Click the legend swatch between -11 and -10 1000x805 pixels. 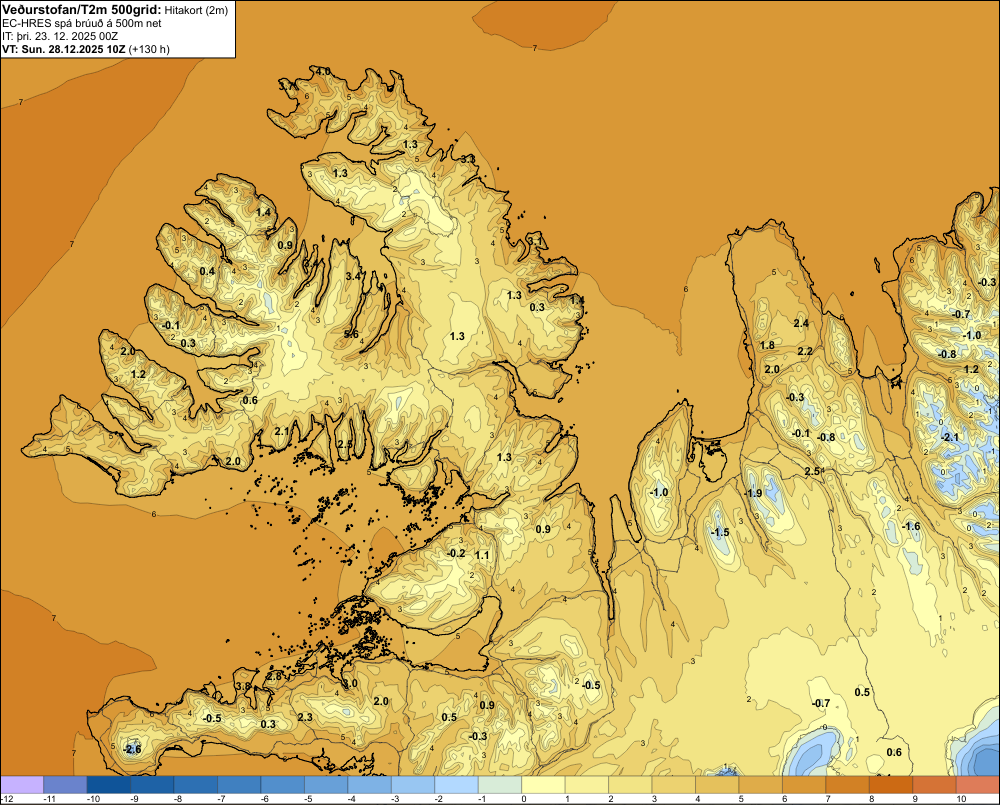(x=65, y=785)
